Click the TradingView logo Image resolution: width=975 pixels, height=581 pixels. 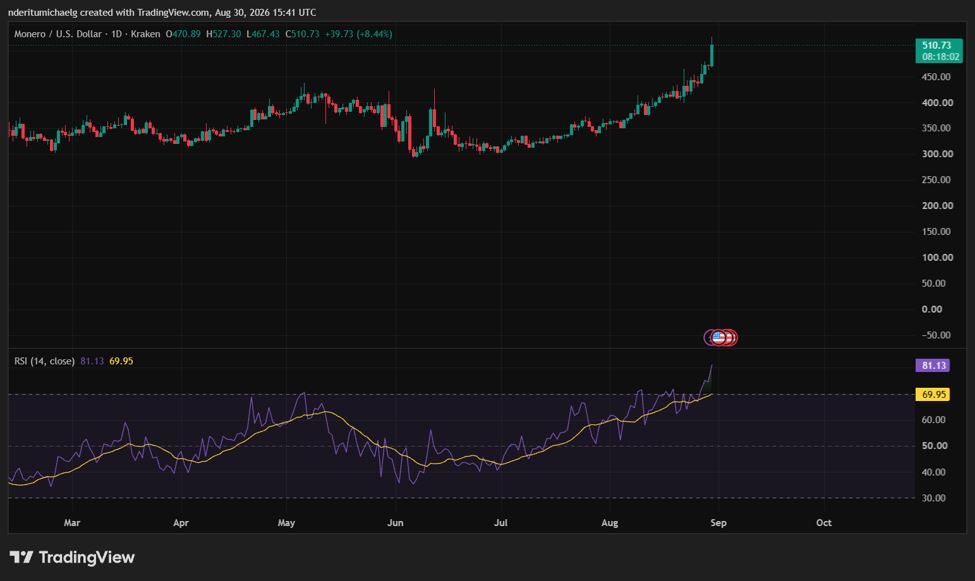(x=72, y=557)
